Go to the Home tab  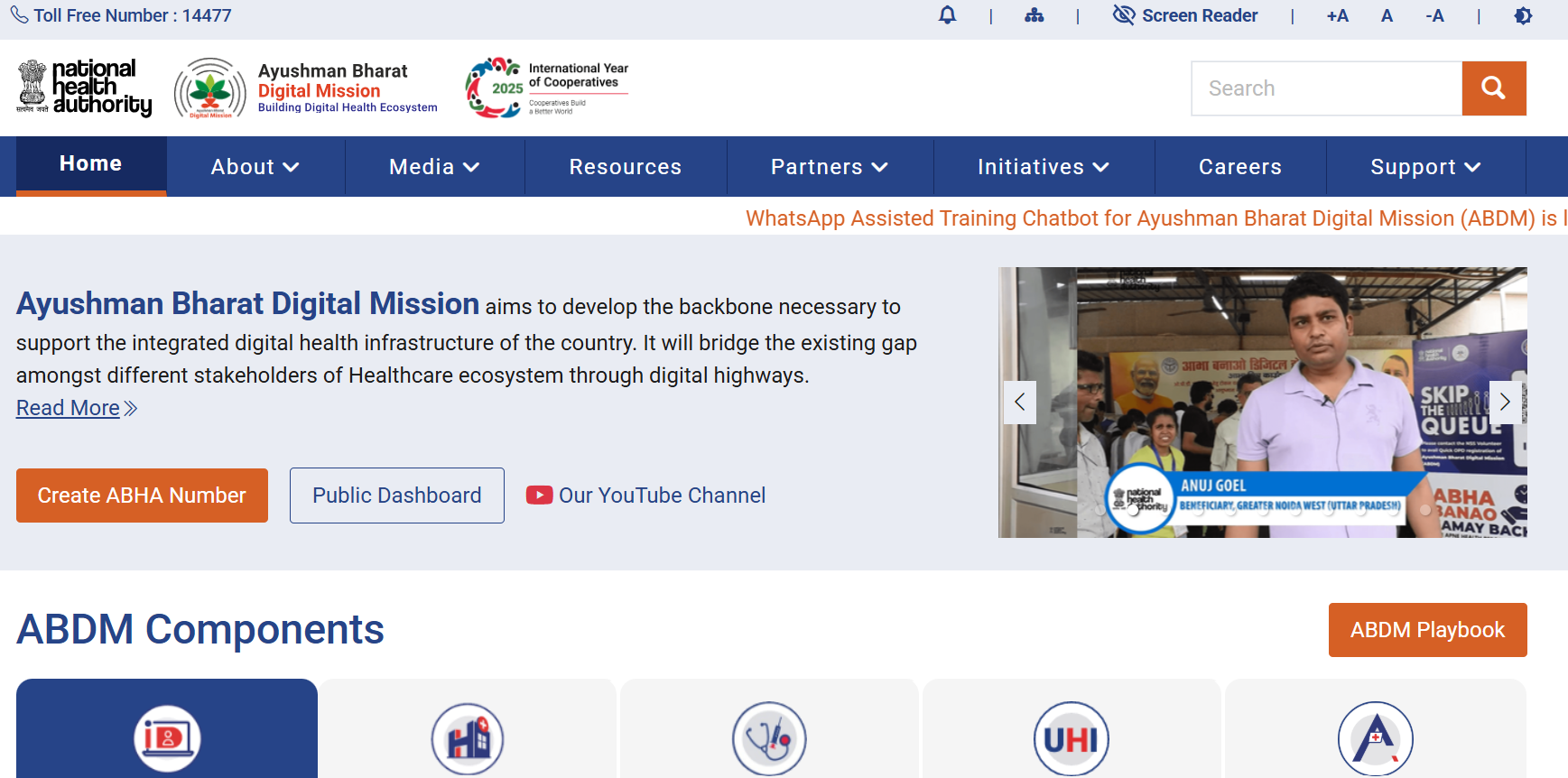click(x=91, y=165)
